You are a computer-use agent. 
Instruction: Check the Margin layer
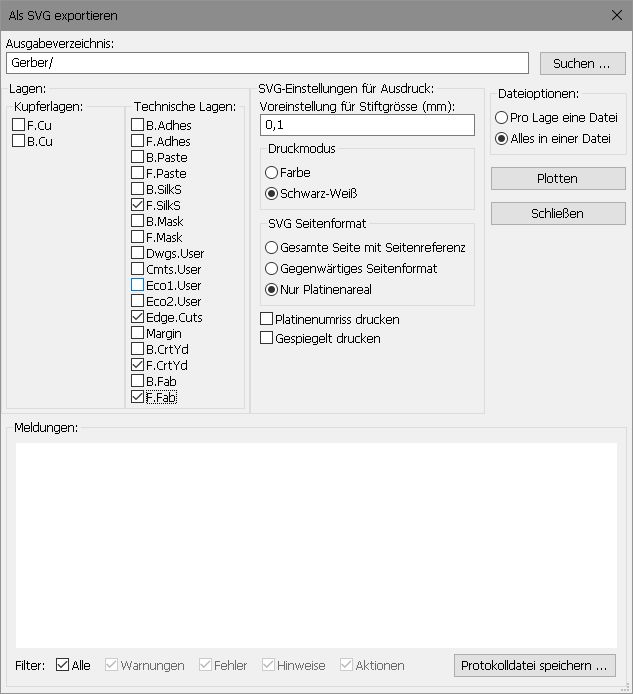point(138,332)
